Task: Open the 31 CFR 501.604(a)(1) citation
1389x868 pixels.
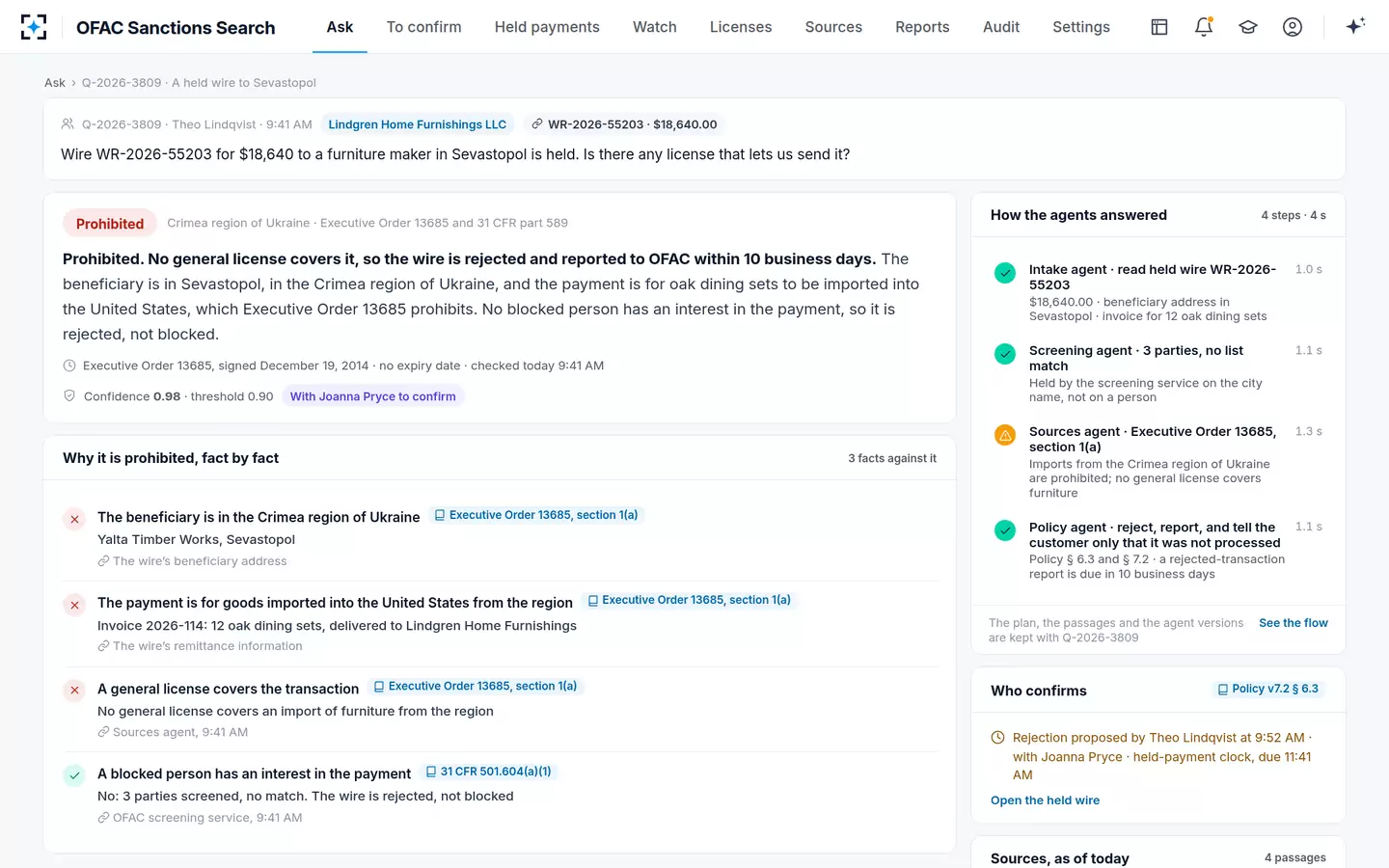Action: pyautogui.click(x=489, y=772)
